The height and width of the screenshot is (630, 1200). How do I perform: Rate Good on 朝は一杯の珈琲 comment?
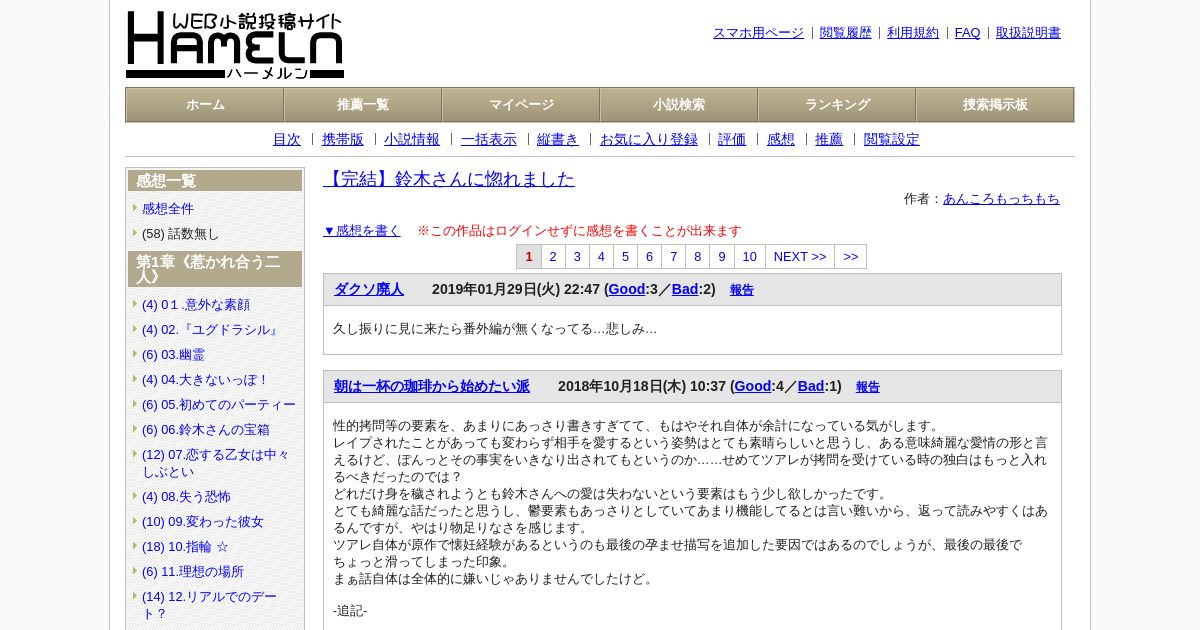(753, 387)
